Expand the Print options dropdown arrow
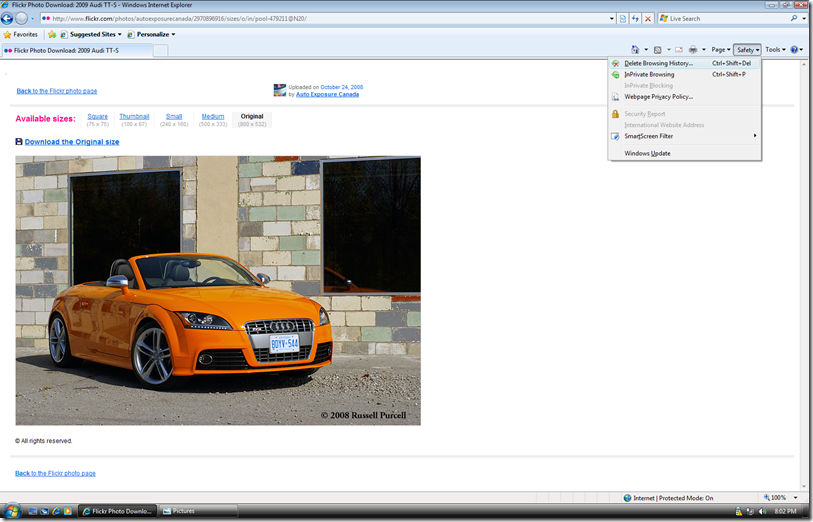Image resolution: width=813 pixels, height=522 pixels. pyautogui.click(x=704, y=50)
